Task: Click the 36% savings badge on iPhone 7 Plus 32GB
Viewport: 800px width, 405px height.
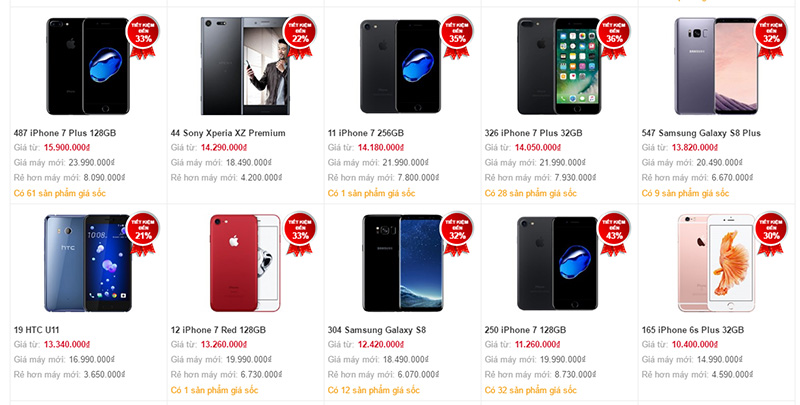Action: 614,36
